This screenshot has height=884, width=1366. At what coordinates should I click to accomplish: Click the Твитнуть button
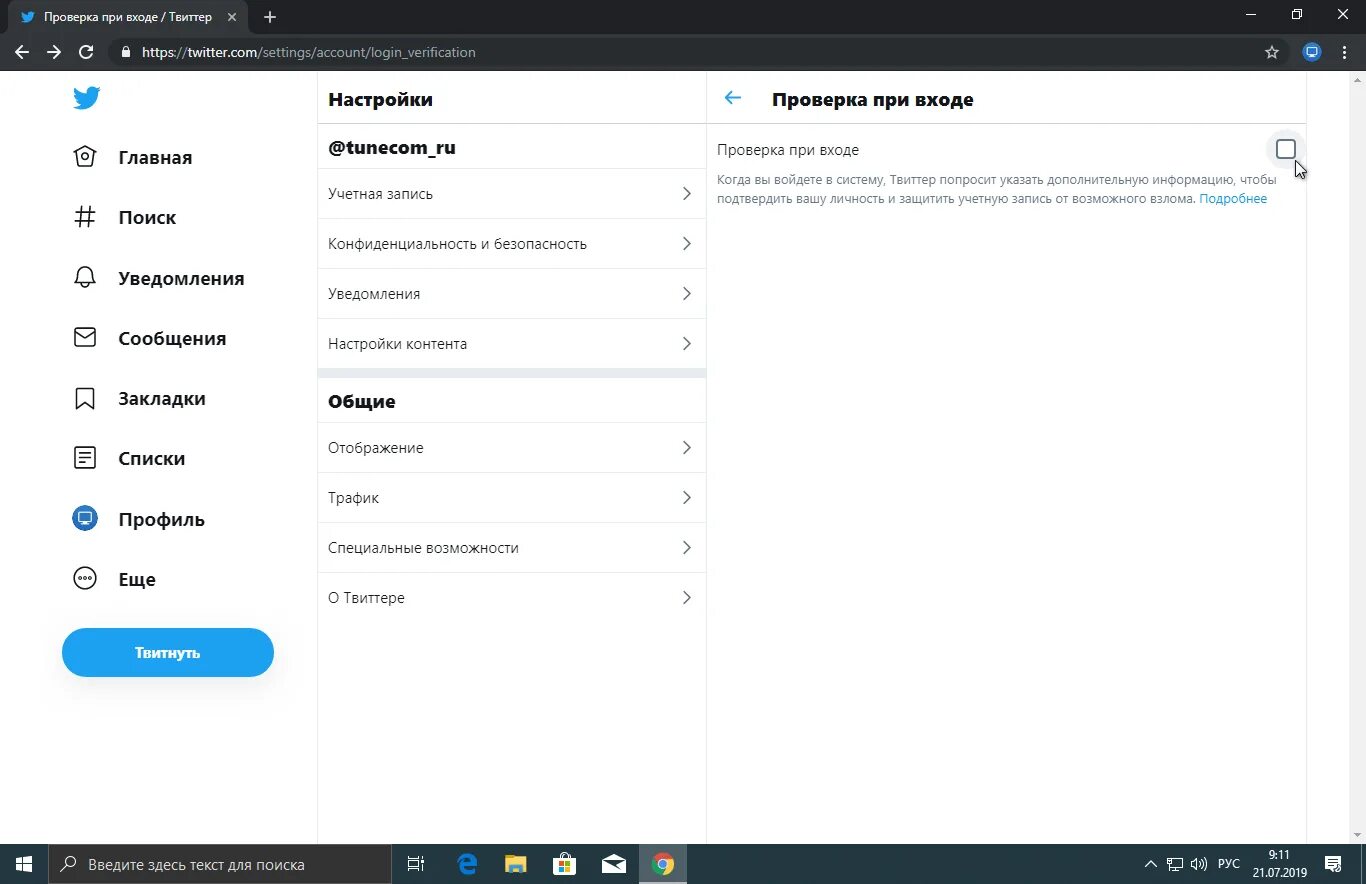coord(168,652)
